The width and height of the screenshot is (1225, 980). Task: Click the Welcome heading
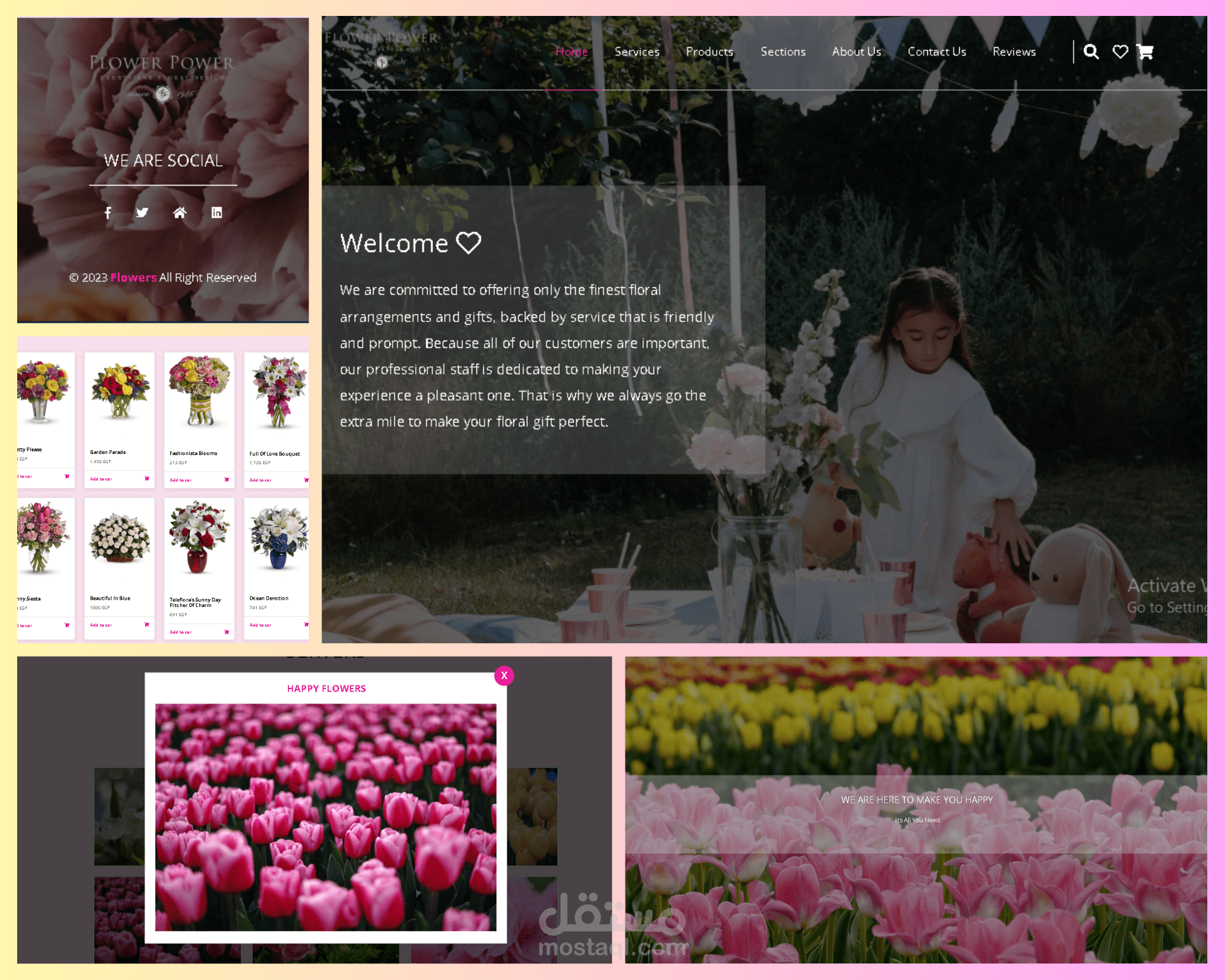[x=394, y=243]
